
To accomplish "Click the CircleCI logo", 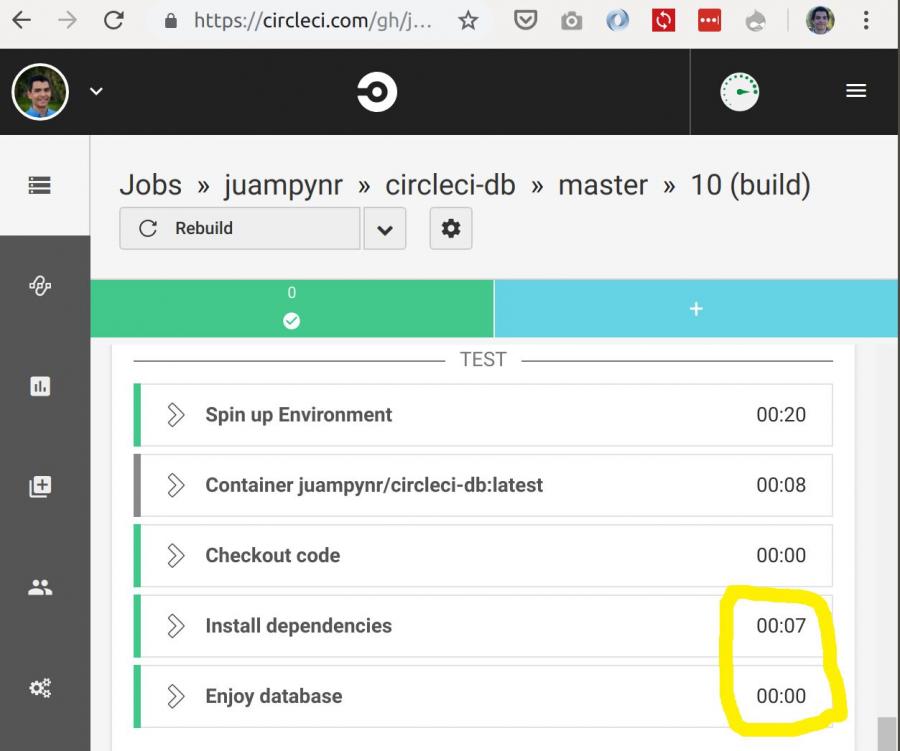I will (377, 92).
